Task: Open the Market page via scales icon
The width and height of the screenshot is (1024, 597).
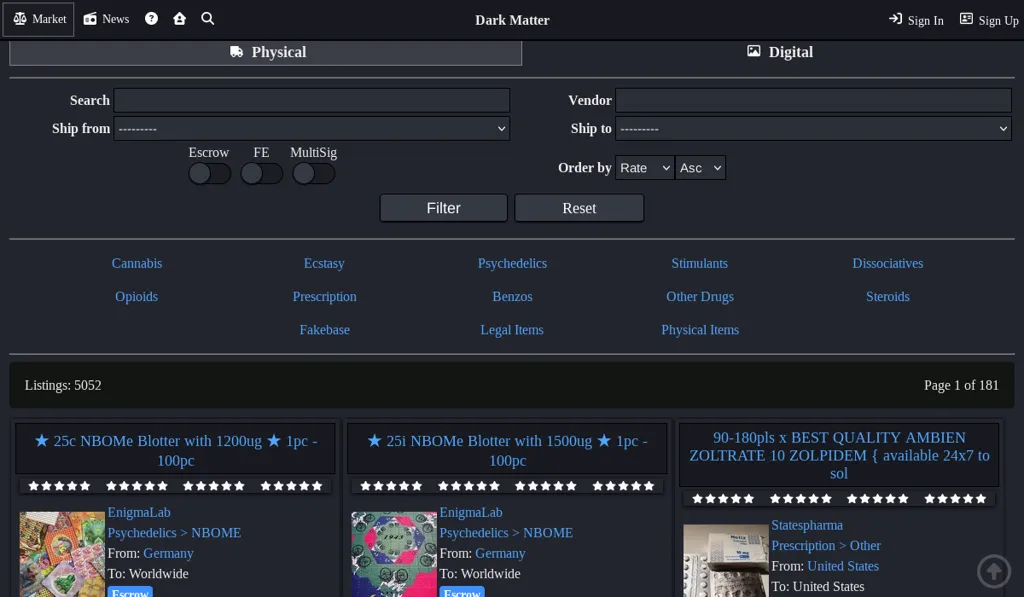Action: pyautogui.click(x=38, y=19)
